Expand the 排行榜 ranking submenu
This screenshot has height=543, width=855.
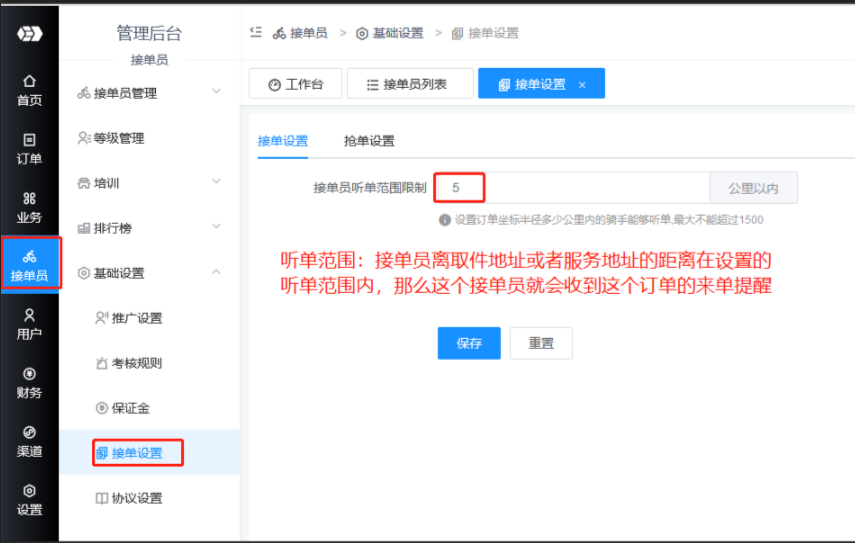149,228
